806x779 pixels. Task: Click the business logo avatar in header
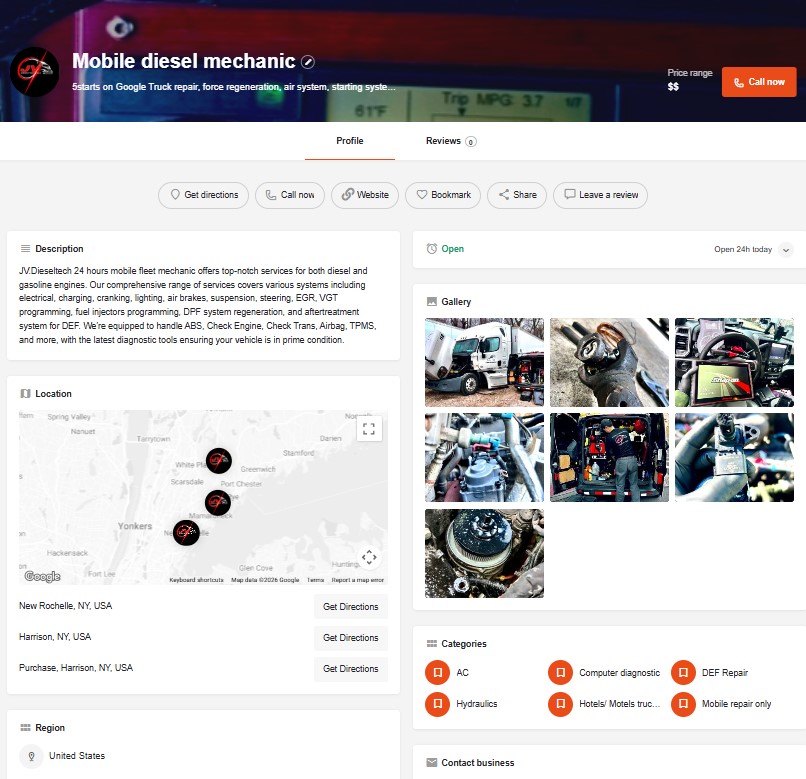pyautogui.click(x=34, y=71)
